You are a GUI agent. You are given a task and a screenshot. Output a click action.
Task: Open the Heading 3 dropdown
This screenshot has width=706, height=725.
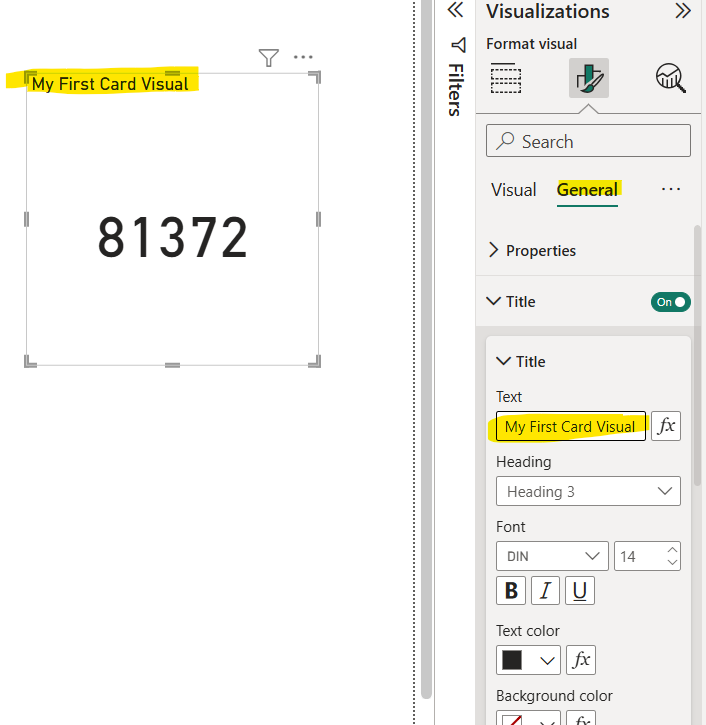[588, 491]
